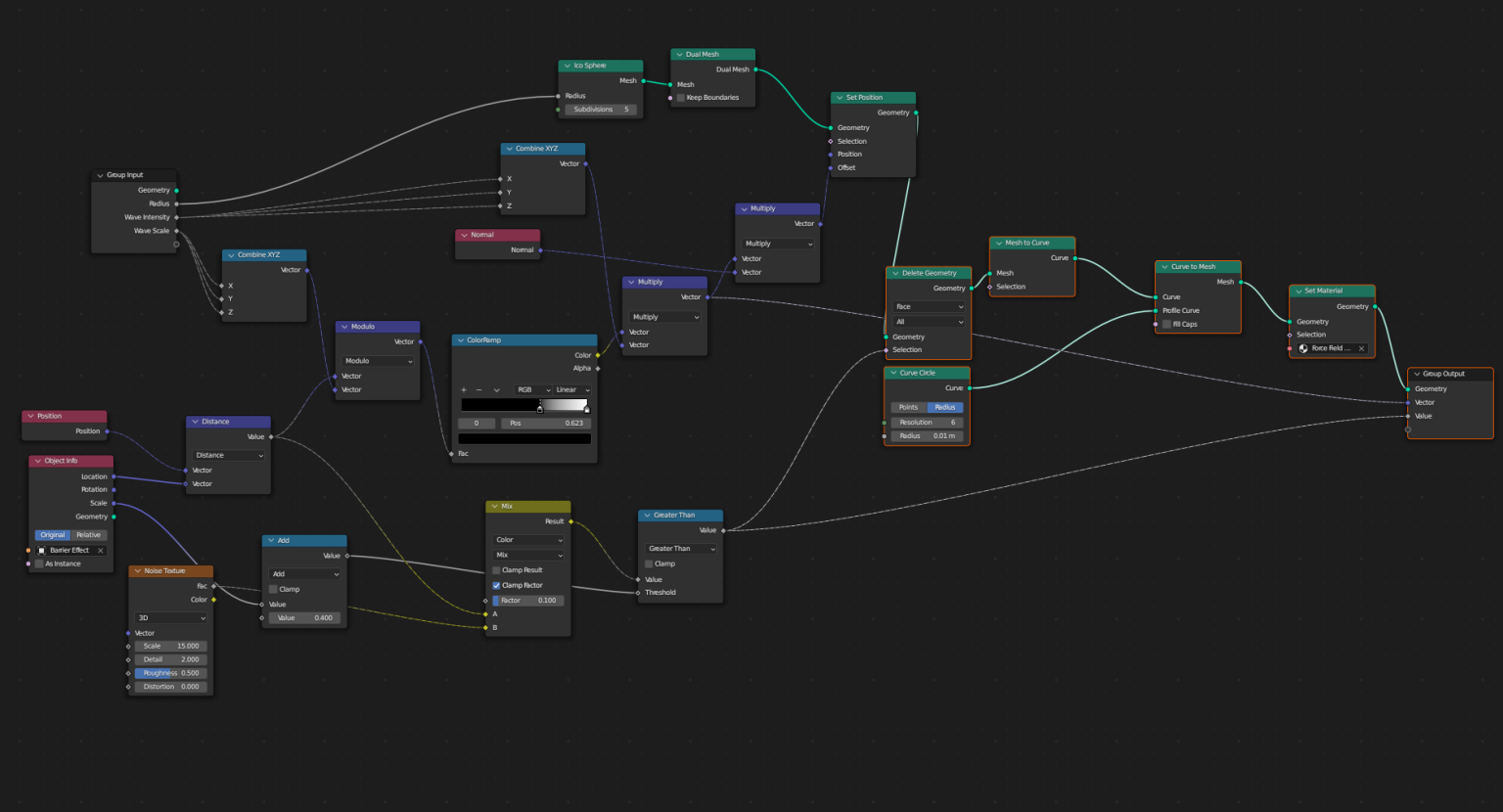Image resolution: width=1503 pixels, height=812 pixels.
Task: Click Object Info Location output socket
Action: coord(114,476)
